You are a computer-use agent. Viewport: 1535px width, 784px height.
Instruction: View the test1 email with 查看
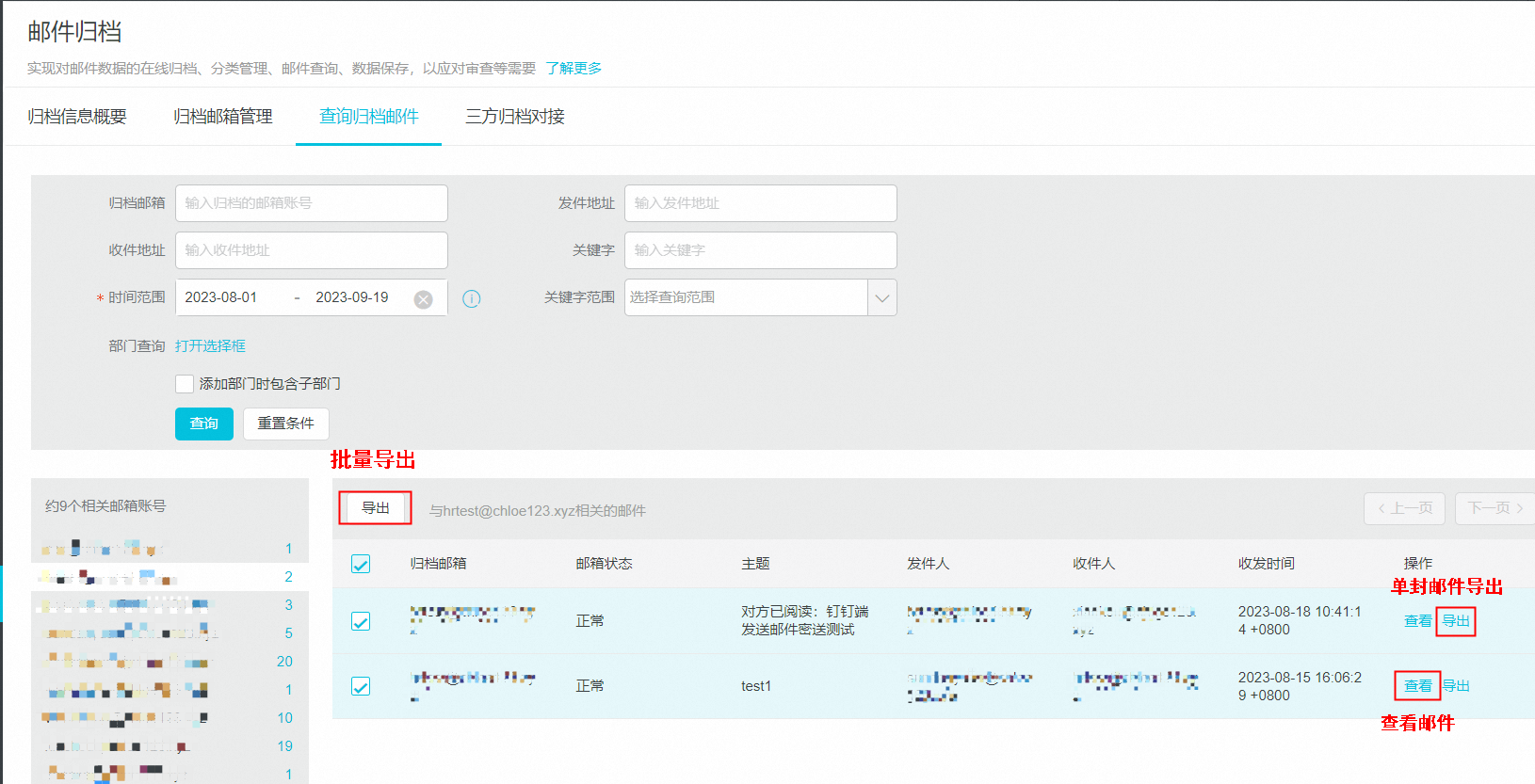click(1417, 686)
